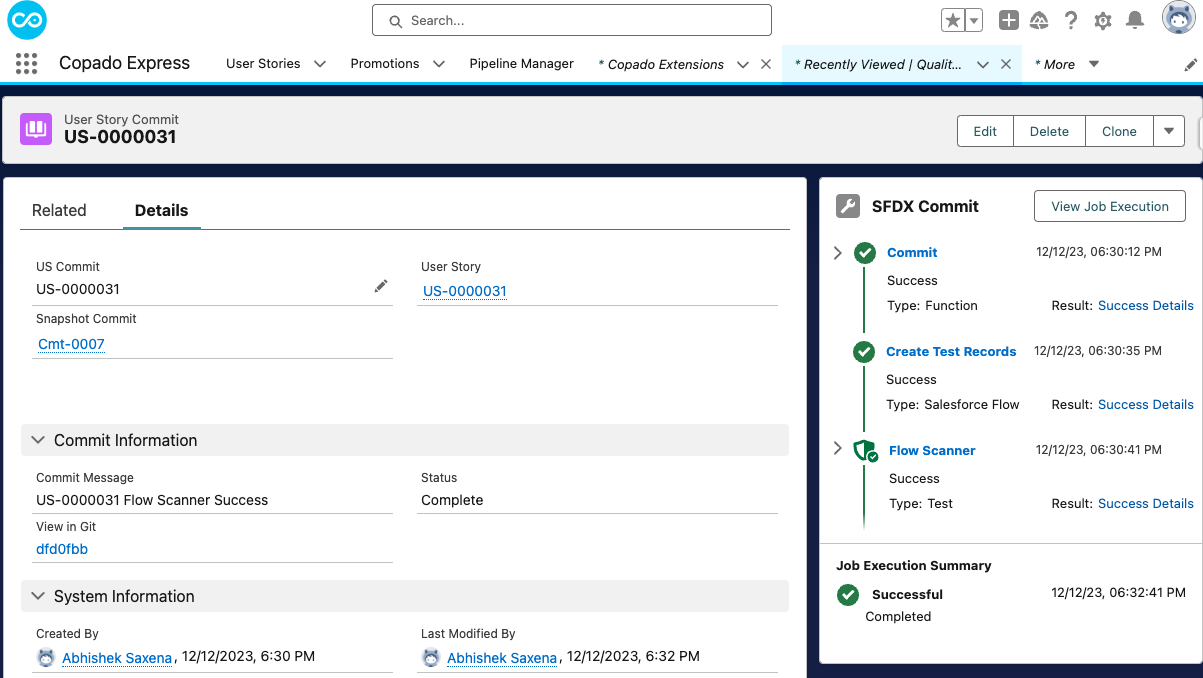Click the Copado infinity logo
The height and width of the screenshot is (678, 1203).
[x=27, y=20]
